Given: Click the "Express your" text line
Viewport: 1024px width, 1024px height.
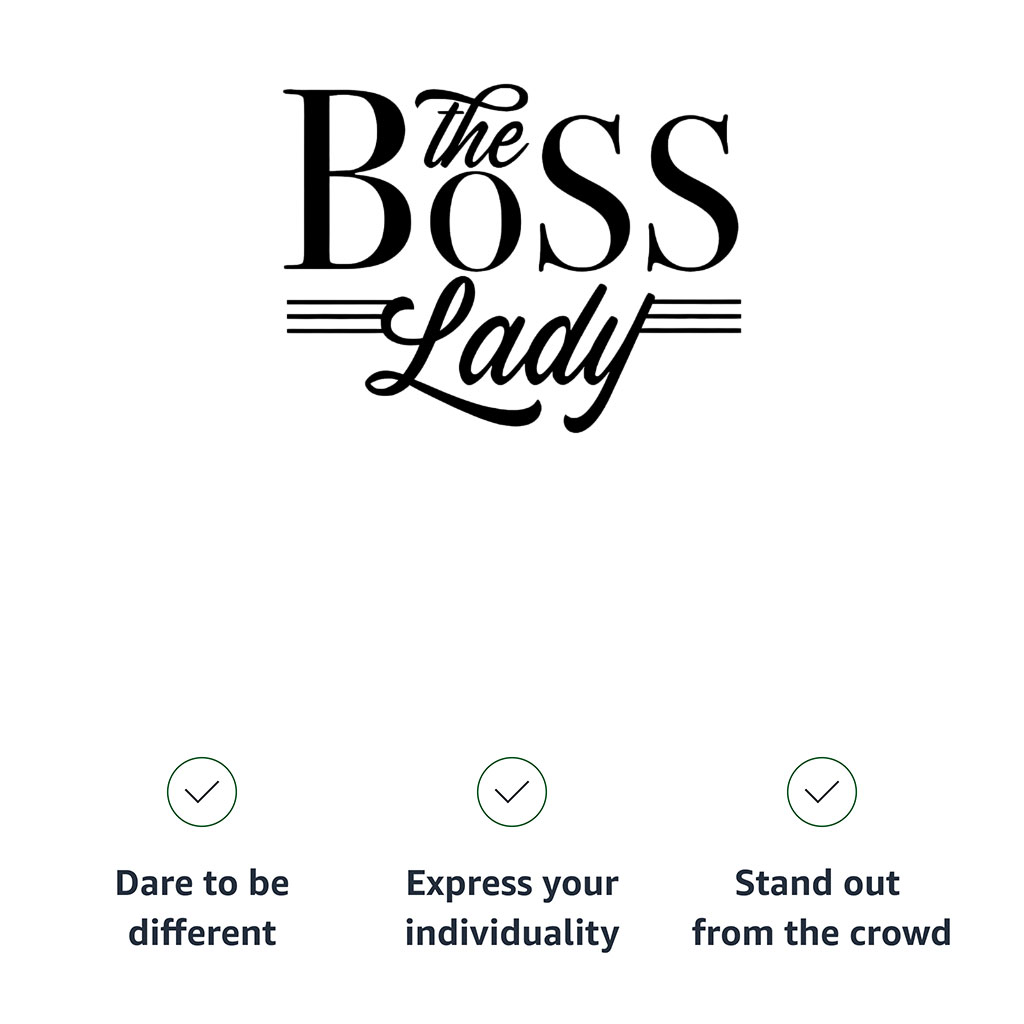Looking at the screenshot, I should pyautogui.click(x=512, y=884).
